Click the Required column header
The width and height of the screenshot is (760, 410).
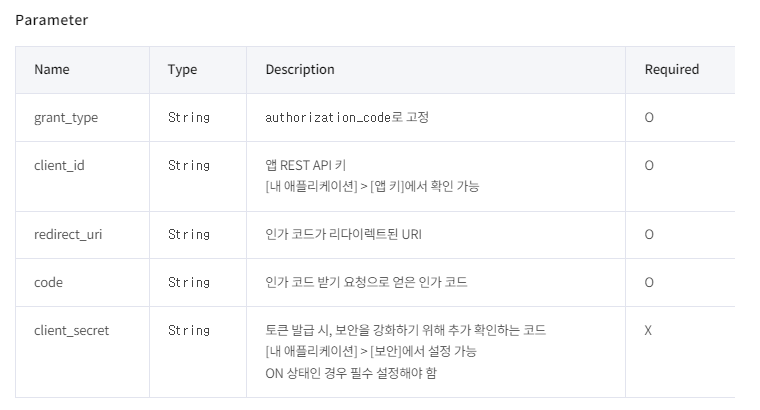coord(671,70)
